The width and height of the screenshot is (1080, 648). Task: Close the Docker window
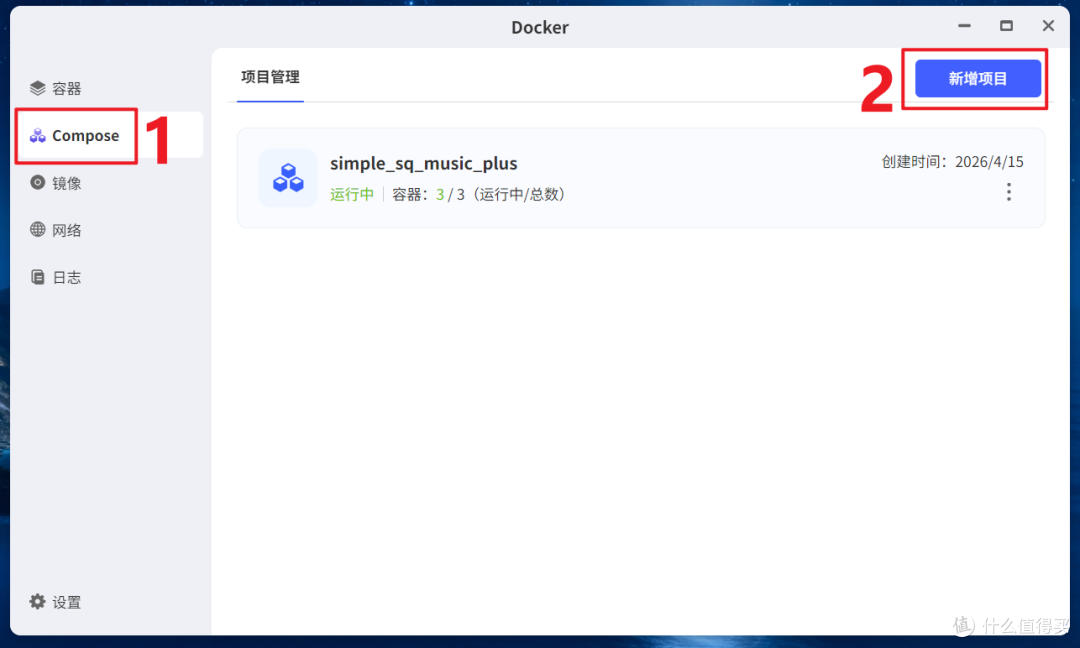coord(1048,26)
